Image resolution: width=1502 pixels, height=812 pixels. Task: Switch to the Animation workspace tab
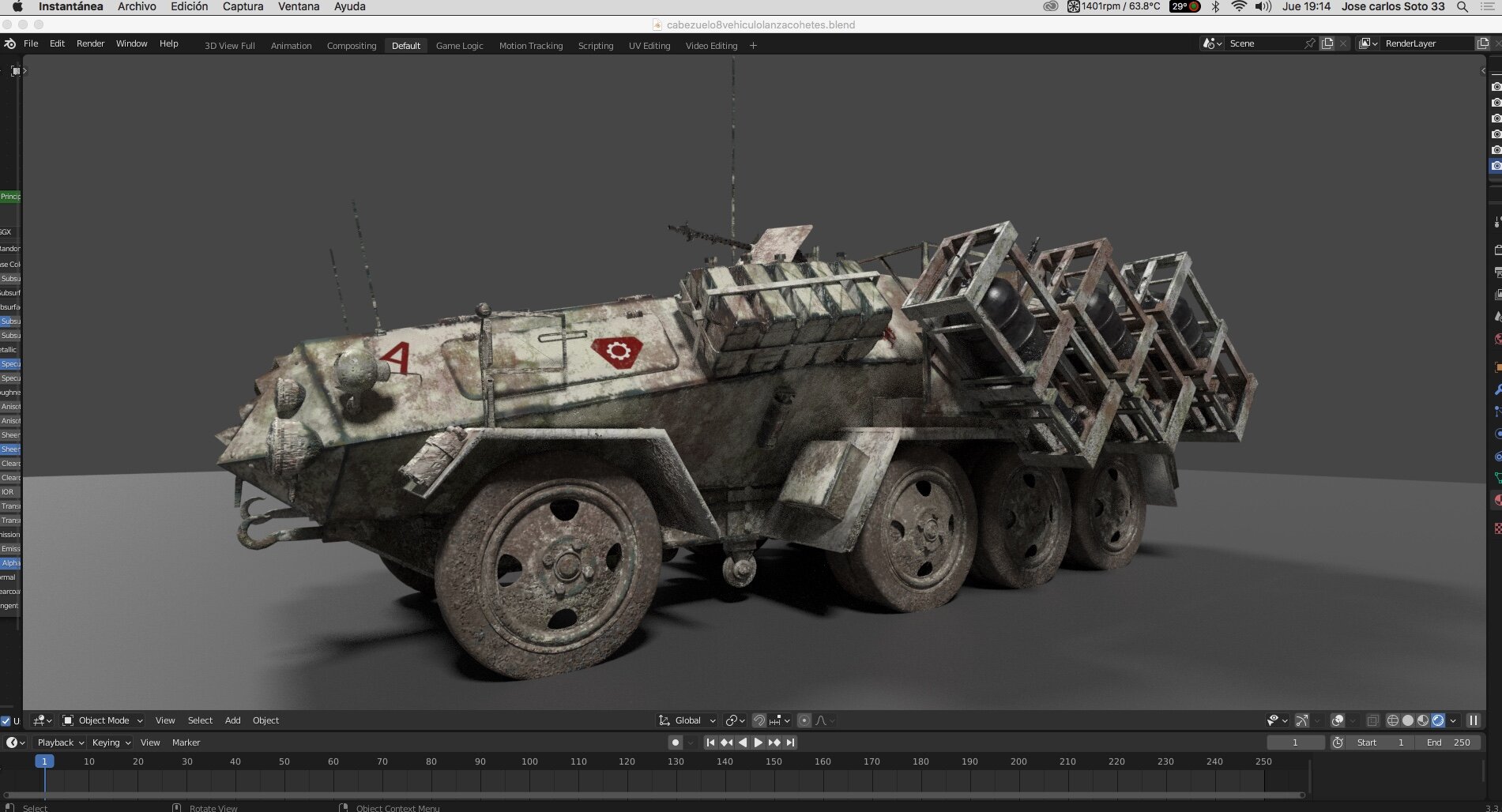[291, 46]
